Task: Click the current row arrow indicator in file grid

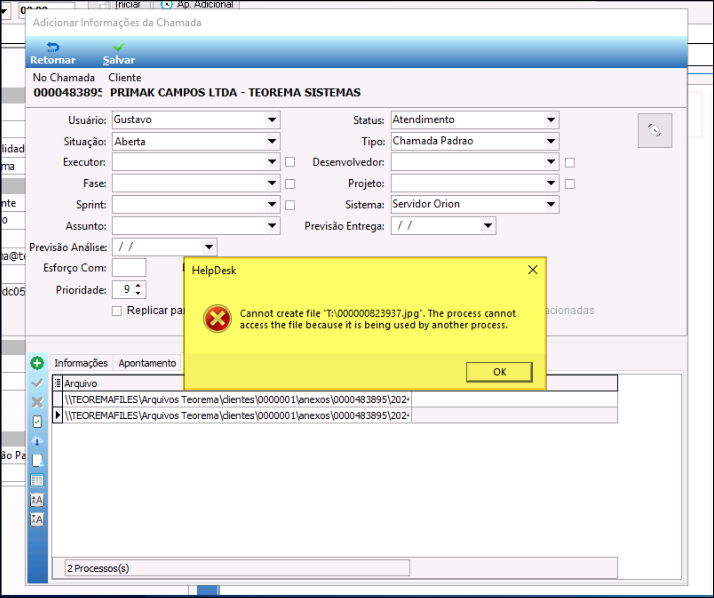Action: pos(57,415)
